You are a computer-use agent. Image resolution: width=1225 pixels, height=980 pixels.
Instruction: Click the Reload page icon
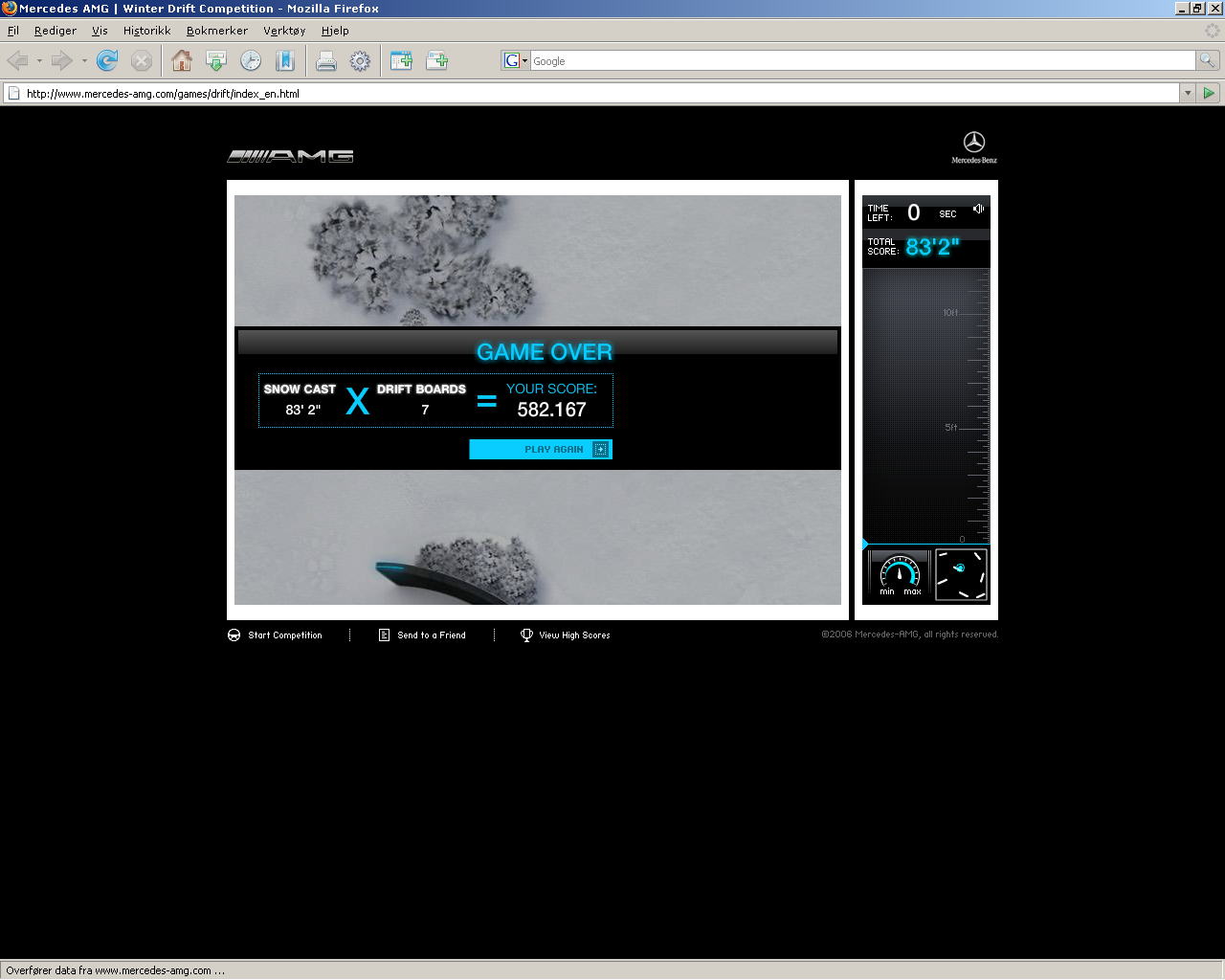point(107,61)
